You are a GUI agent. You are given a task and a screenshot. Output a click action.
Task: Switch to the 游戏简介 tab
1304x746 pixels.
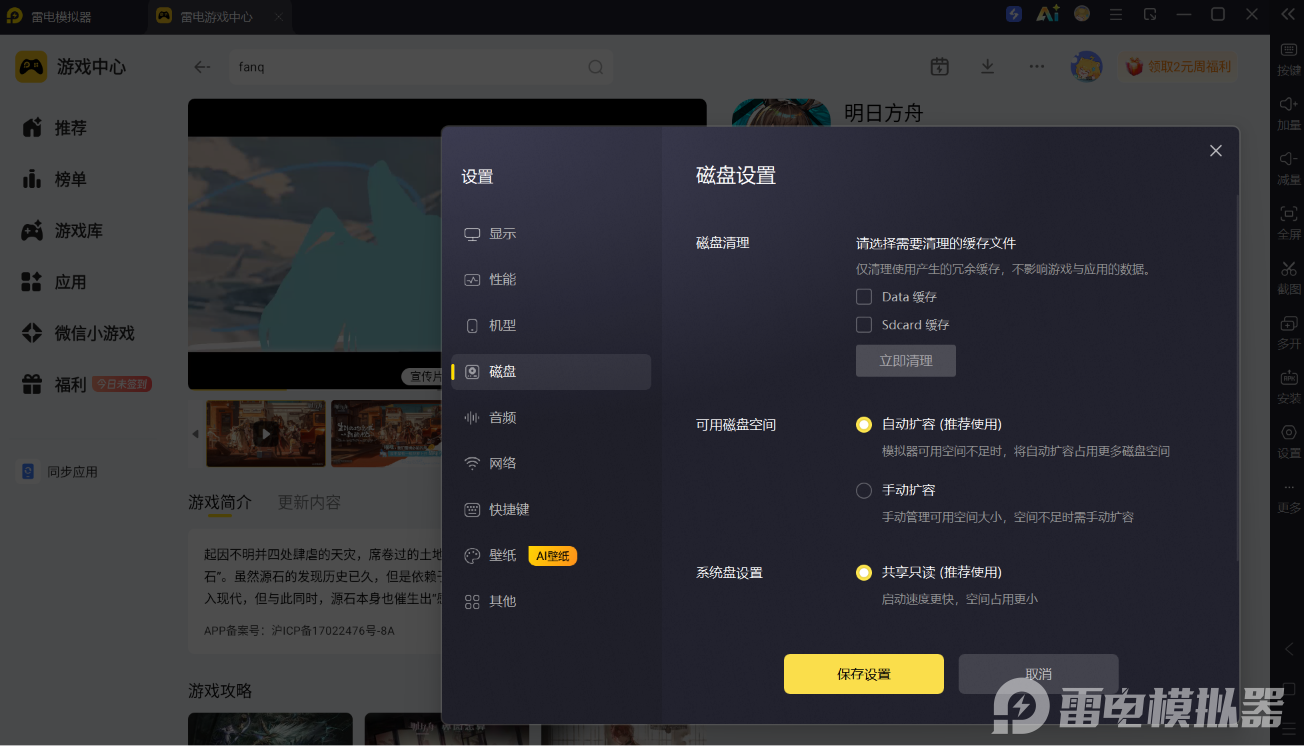coord(220,502)
